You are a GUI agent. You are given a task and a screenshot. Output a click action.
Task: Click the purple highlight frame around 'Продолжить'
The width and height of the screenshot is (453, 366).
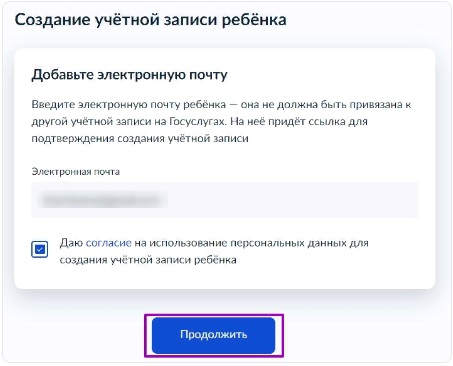click(x=214, y=315)
